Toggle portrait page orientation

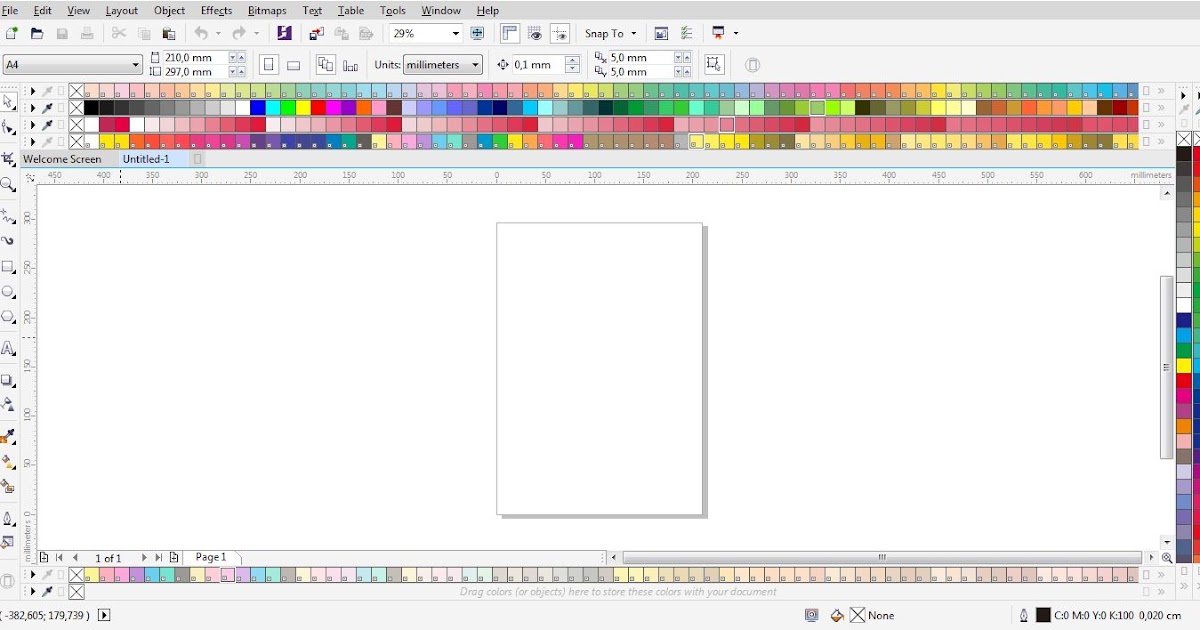(268, 64)
